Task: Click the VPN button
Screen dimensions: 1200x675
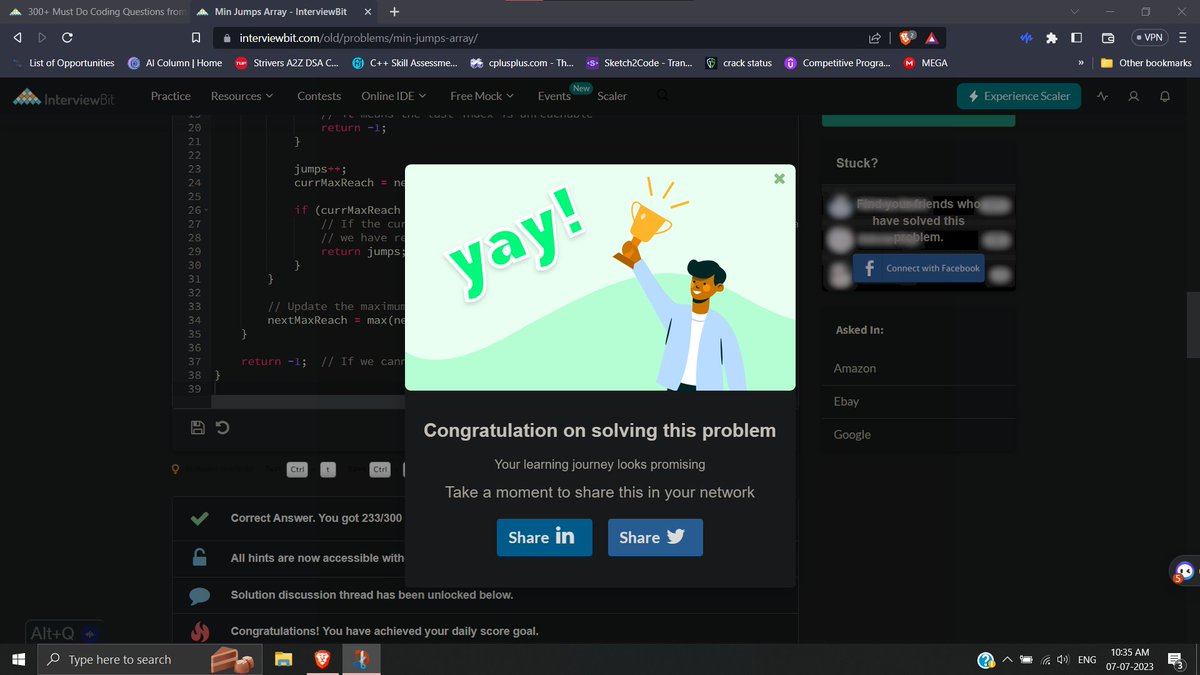Action: click(1148, 38)
